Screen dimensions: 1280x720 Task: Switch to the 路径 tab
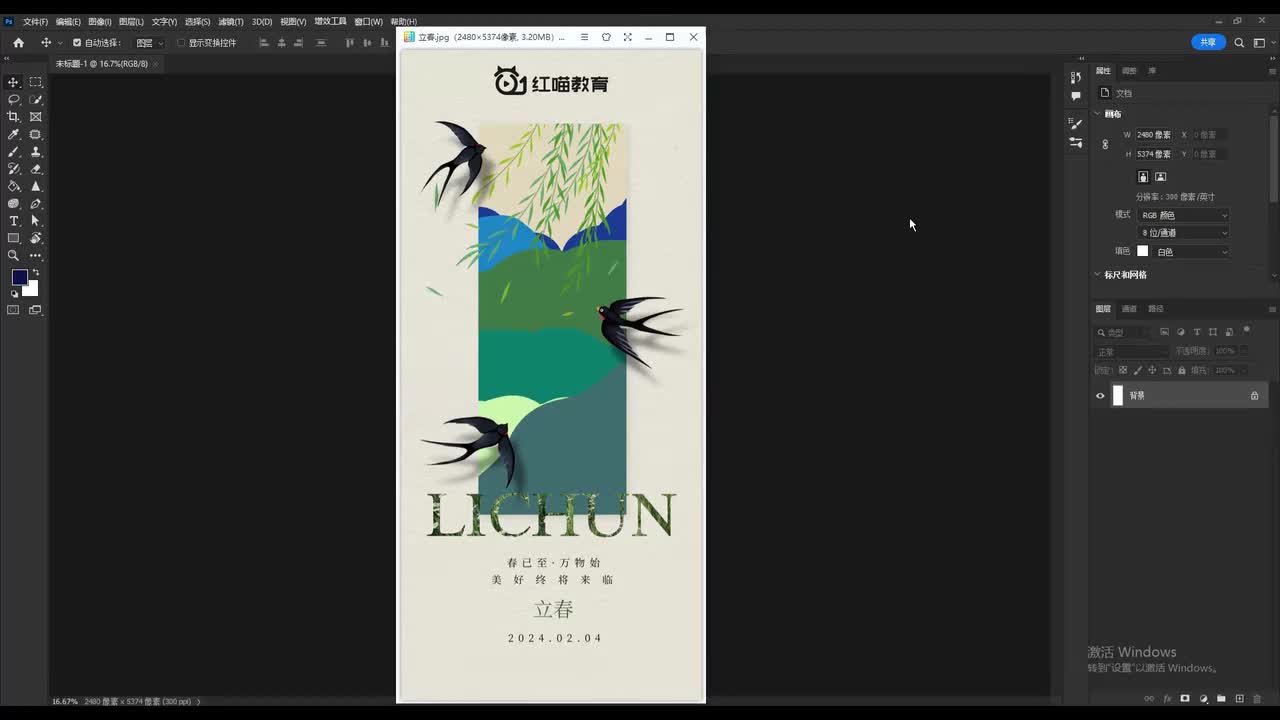(1156, 309)
